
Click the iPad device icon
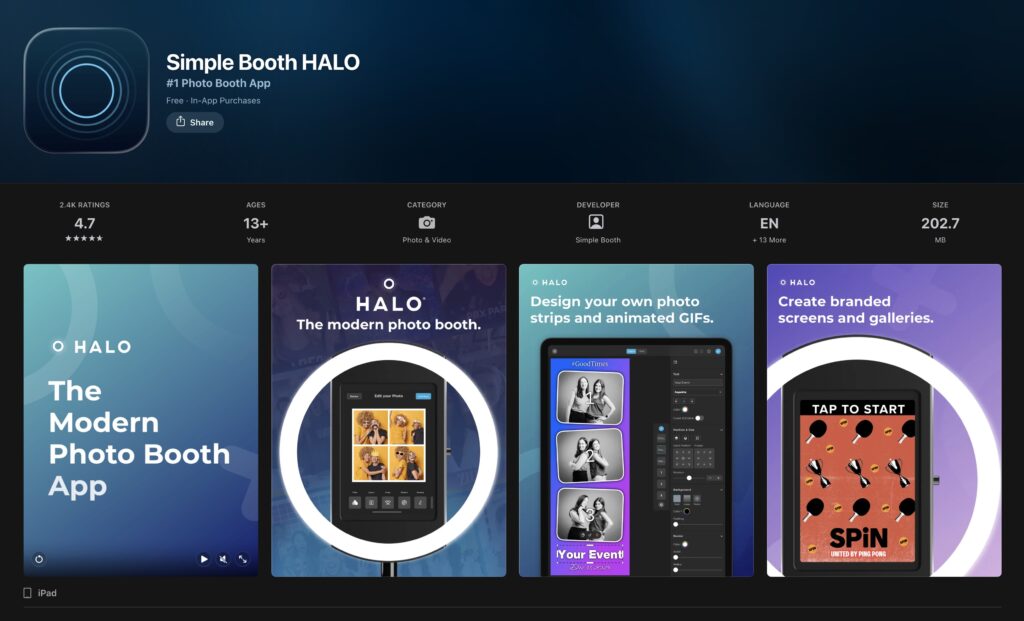(x=28, y=593)
